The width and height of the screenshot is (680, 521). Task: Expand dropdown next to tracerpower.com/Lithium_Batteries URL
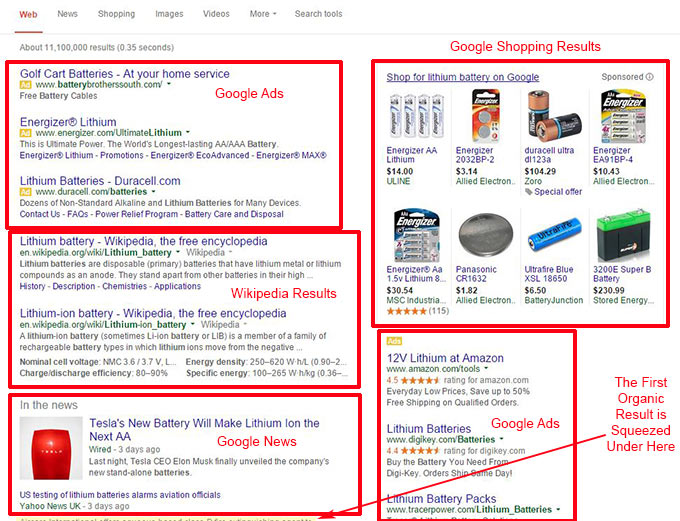[558, 509]
